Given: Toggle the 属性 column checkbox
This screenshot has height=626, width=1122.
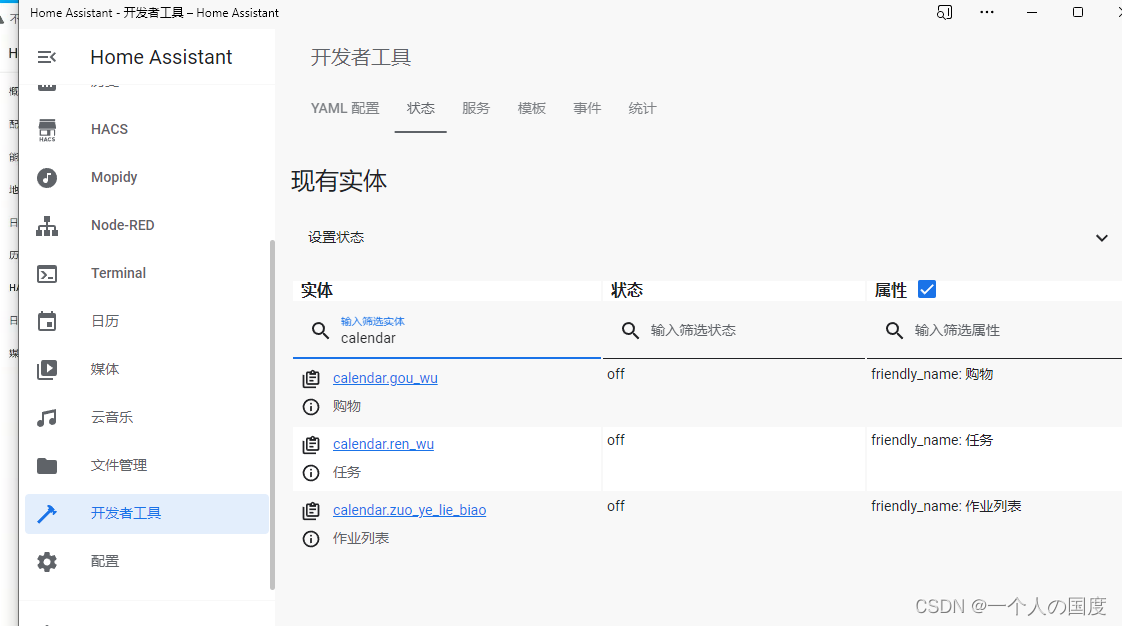Looking at the screenshot, I should (926, 289).
